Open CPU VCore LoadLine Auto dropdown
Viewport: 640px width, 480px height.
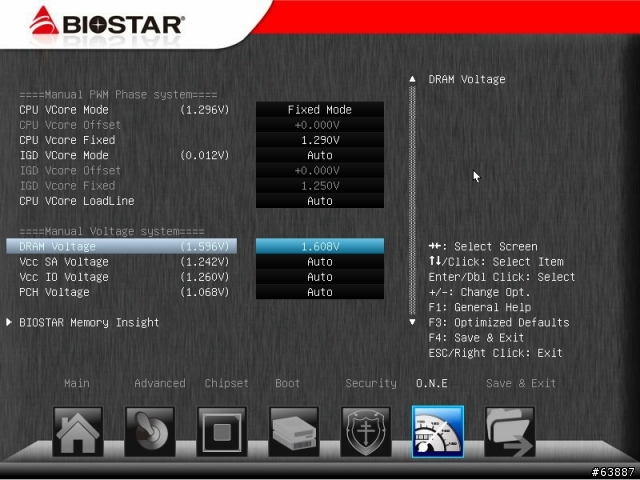(320, 201)
